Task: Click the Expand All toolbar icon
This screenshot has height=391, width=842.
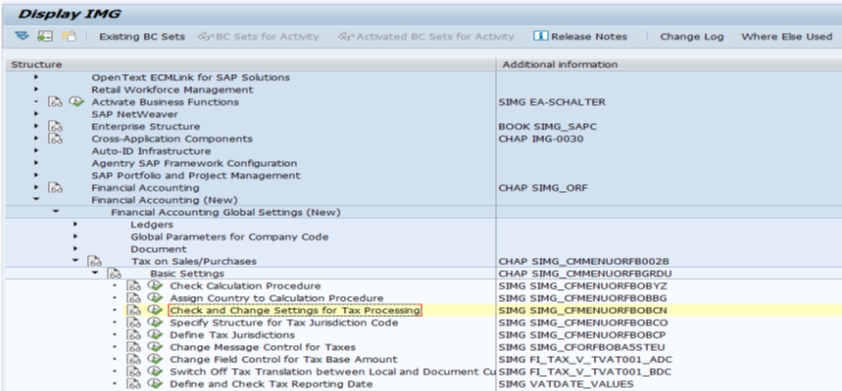Action: [x=21, y=36]
